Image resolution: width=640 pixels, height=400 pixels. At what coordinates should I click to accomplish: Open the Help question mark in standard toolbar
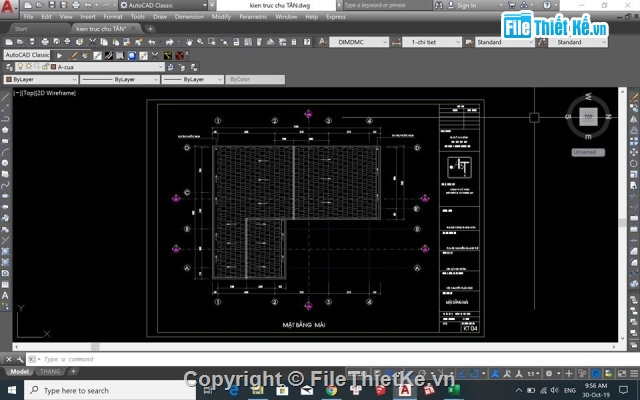307,42
